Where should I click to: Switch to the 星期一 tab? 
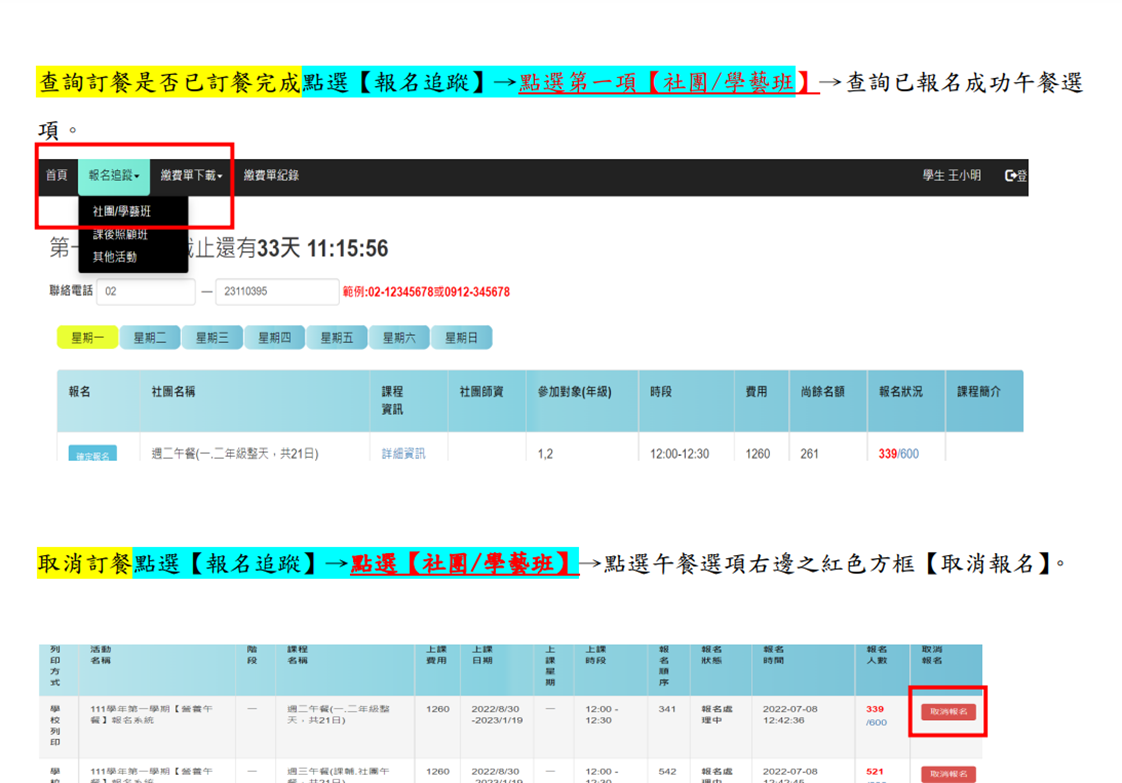point(88,338)
